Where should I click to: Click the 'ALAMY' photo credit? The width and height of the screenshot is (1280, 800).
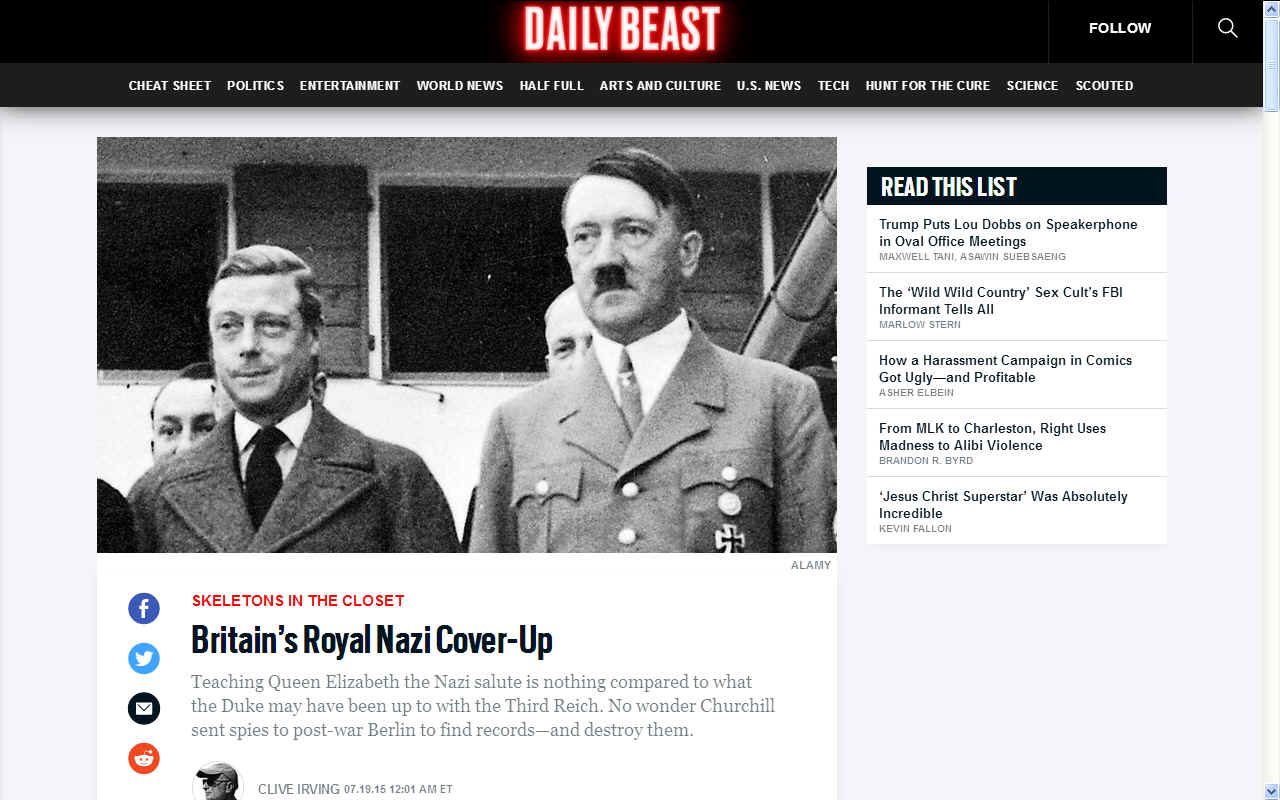[811, 565]
